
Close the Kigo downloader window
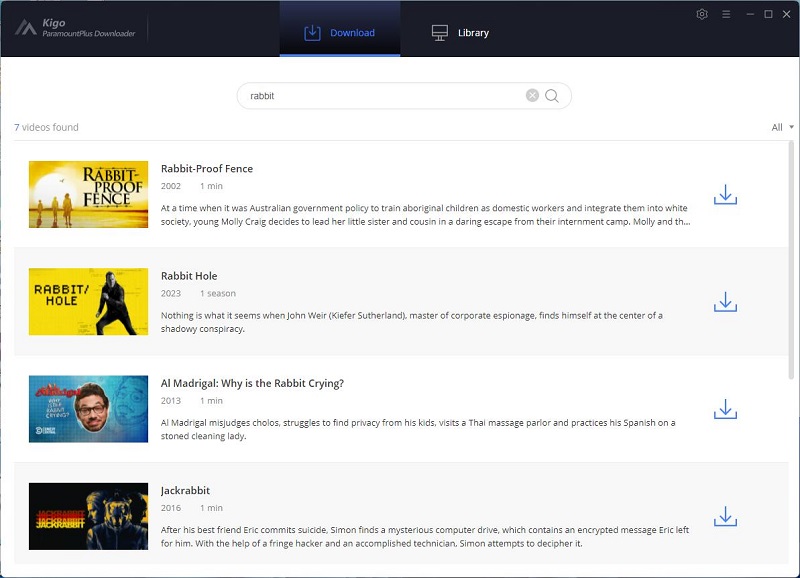click(787, 14)
